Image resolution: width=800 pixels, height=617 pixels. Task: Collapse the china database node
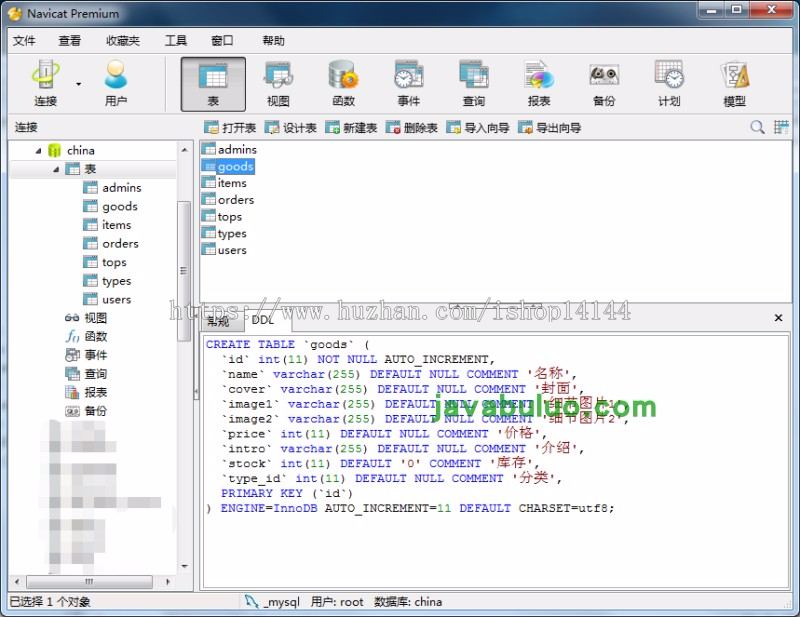(38, 151)
